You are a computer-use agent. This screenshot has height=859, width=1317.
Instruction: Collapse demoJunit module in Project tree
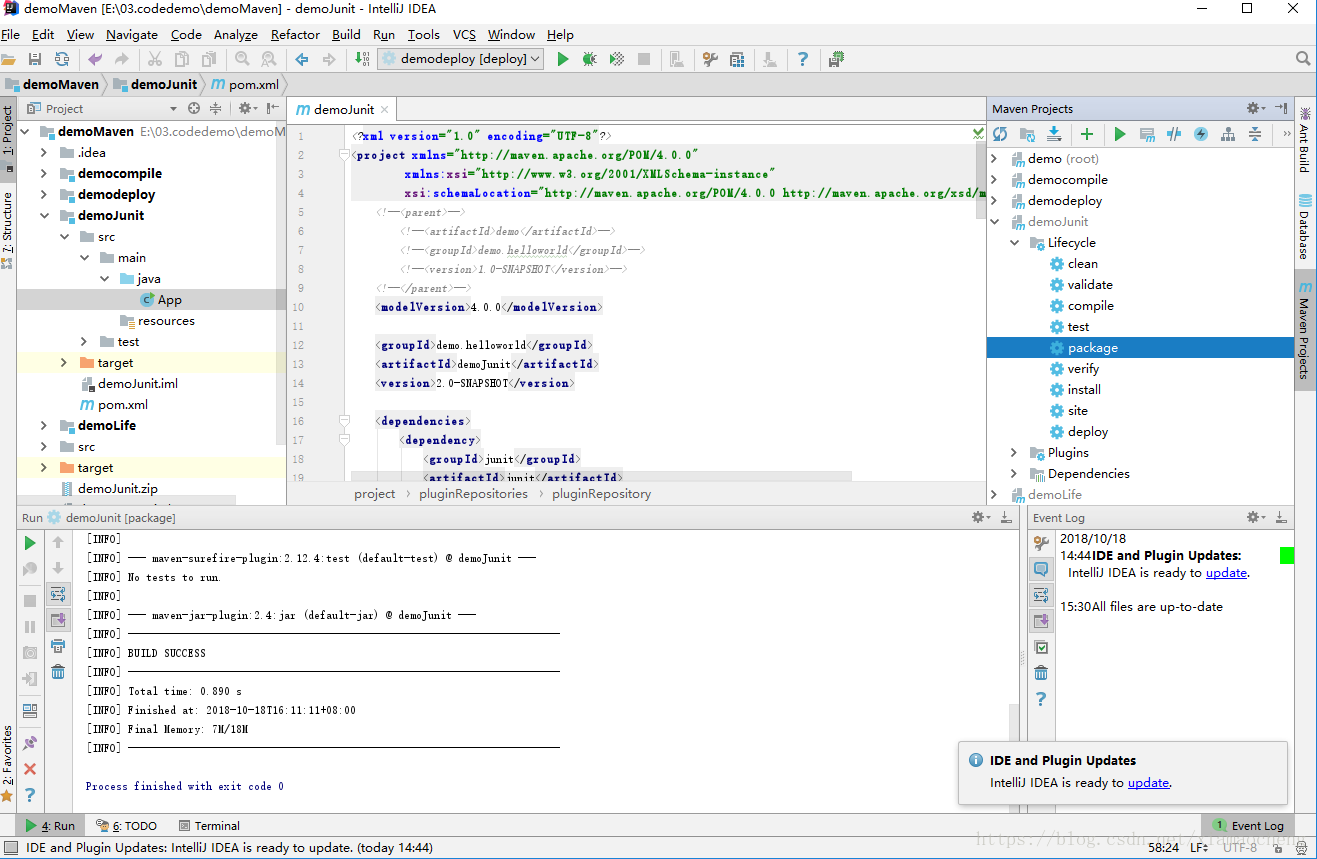(44, 216)
